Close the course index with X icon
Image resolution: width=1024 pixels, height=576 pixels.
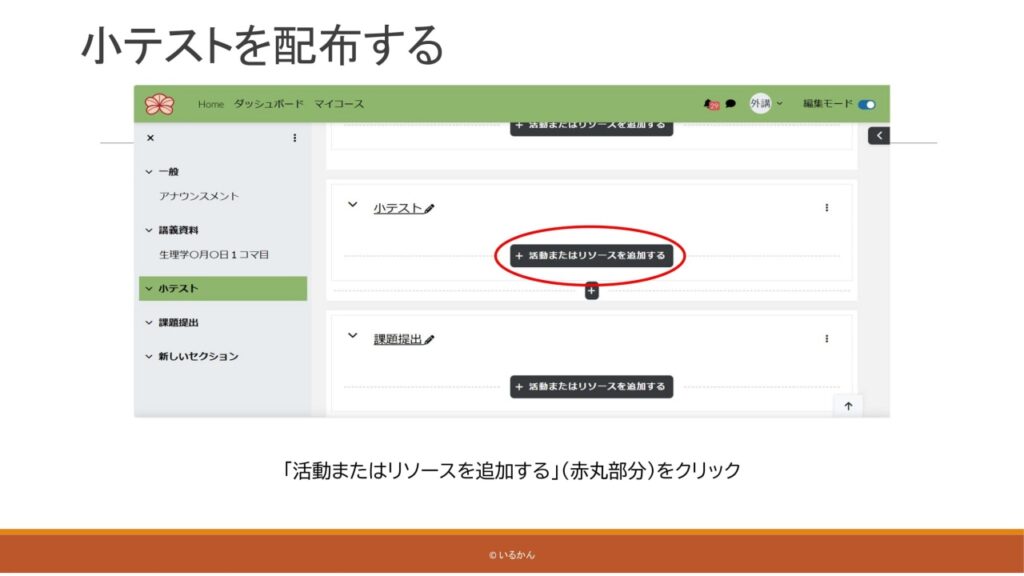click(x=150, y=138)
